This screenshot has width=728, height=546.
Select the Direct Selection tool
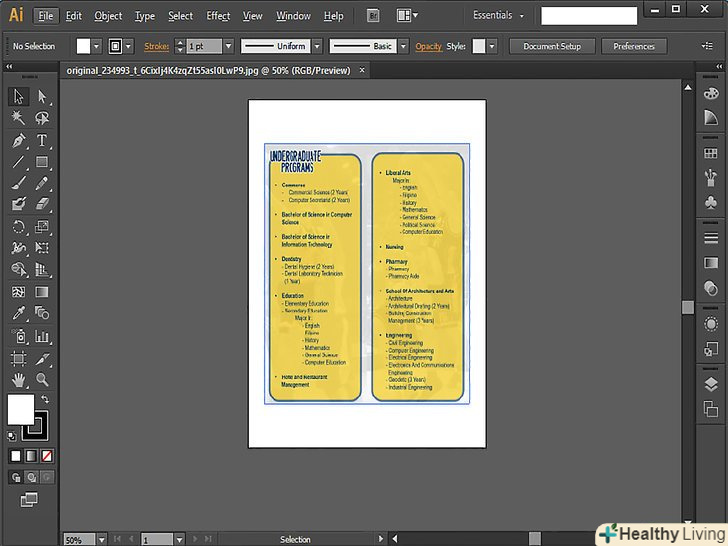pos(42,97)
